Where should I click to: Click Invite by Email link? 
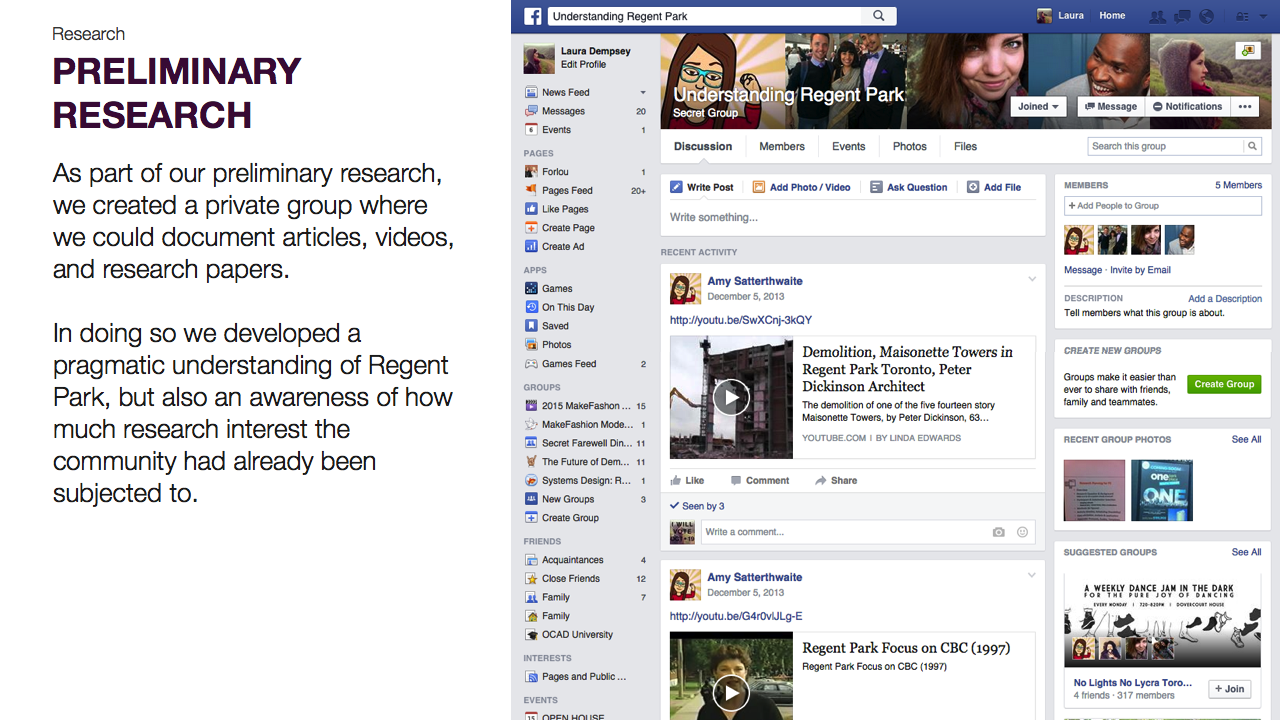click(1140, 270)
